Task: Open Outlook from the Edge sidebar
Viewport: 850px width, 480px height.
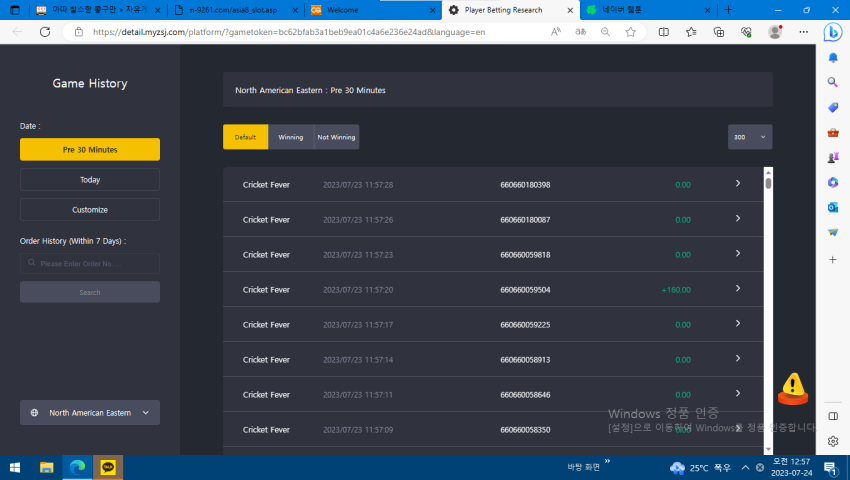Action: tap(833, 207)
